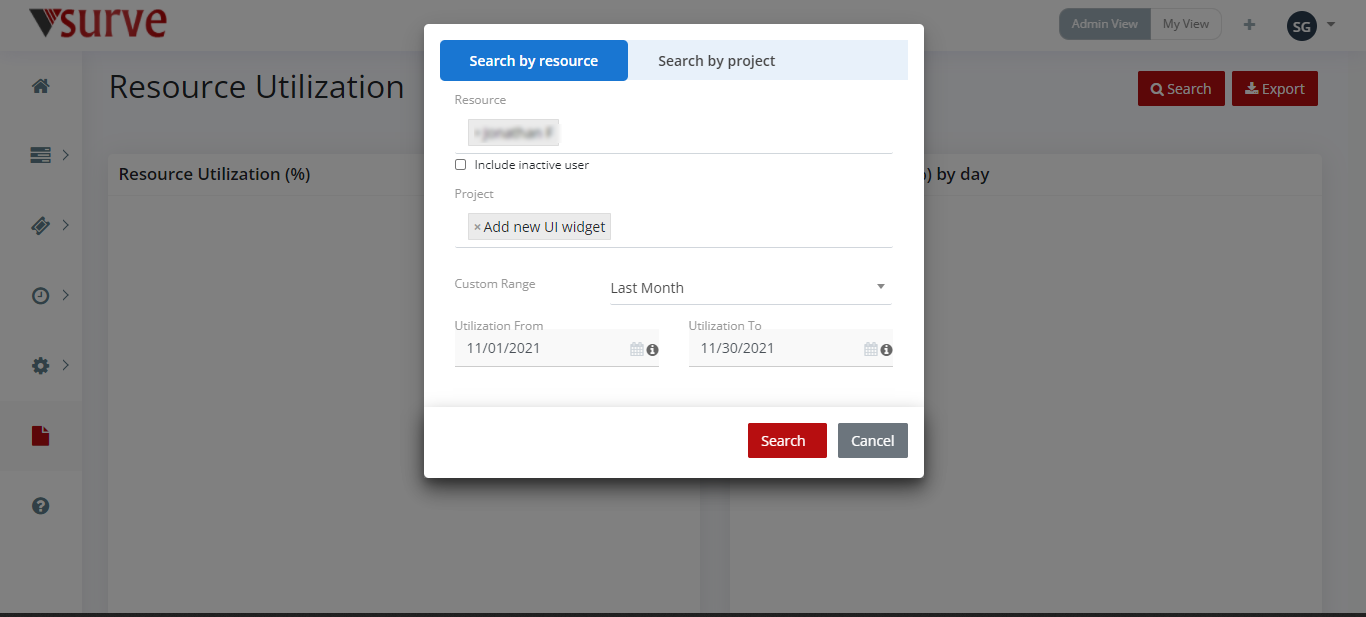Viewport: 1366px width, 617px height.
Task: Open the Custom Range Last Month dropdown
Action: point(750,288)
